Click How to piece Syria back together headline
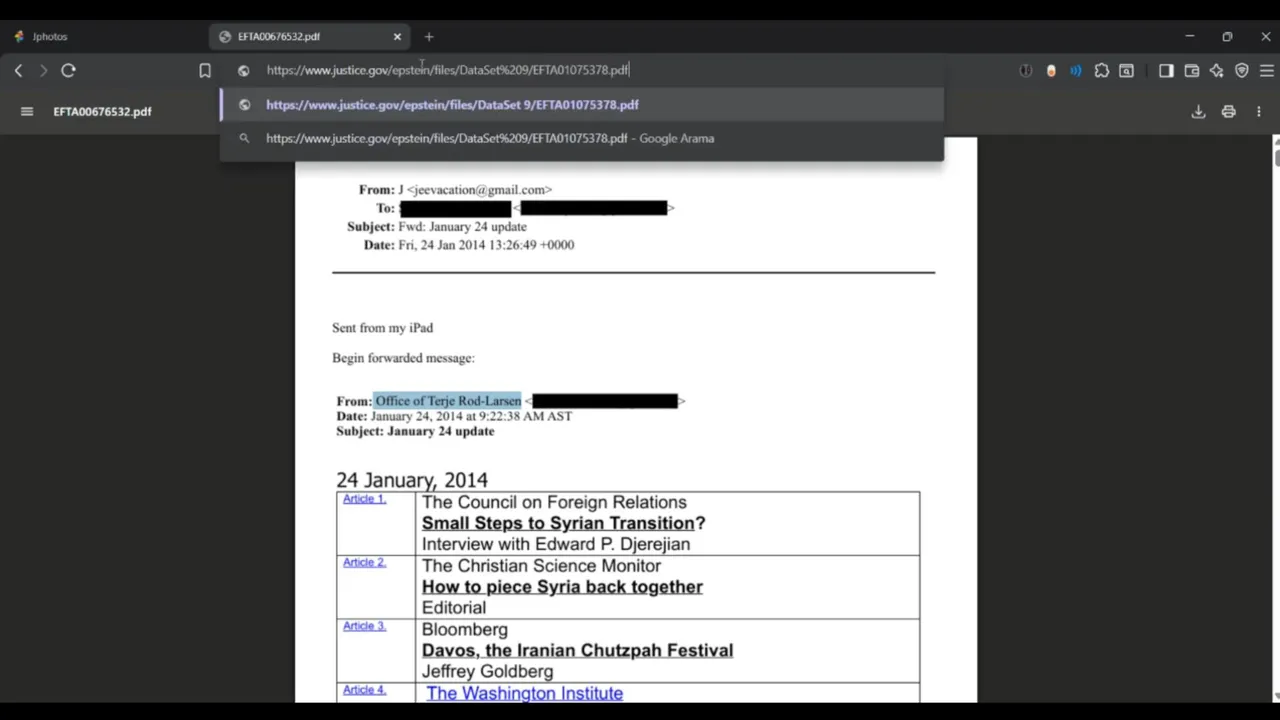 (562, 587)
